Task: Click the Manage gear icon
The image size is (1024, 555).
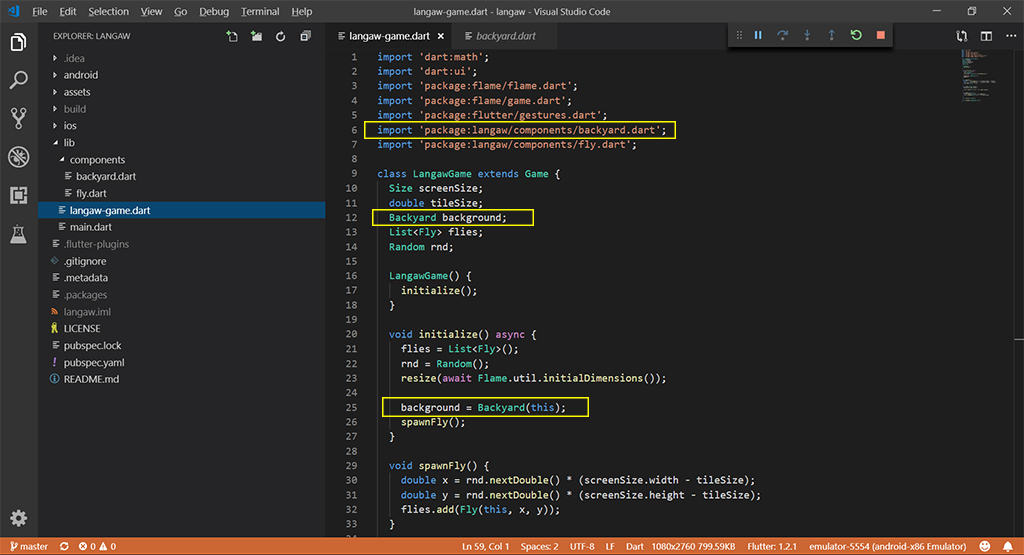Action: click(x=18, y=518)
